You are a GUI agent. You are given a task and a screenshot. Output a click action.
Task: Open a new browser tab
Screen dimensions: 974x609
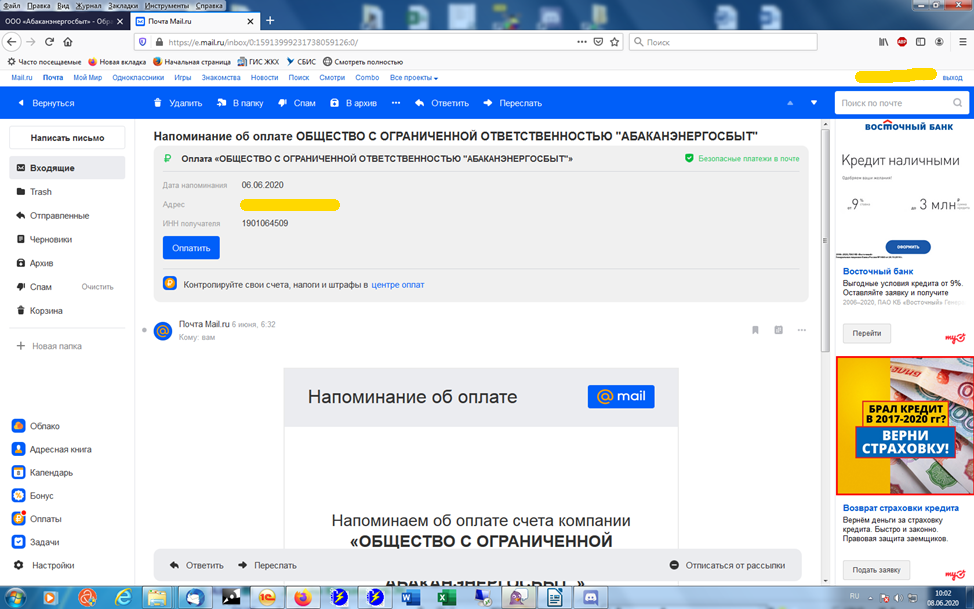270,21
